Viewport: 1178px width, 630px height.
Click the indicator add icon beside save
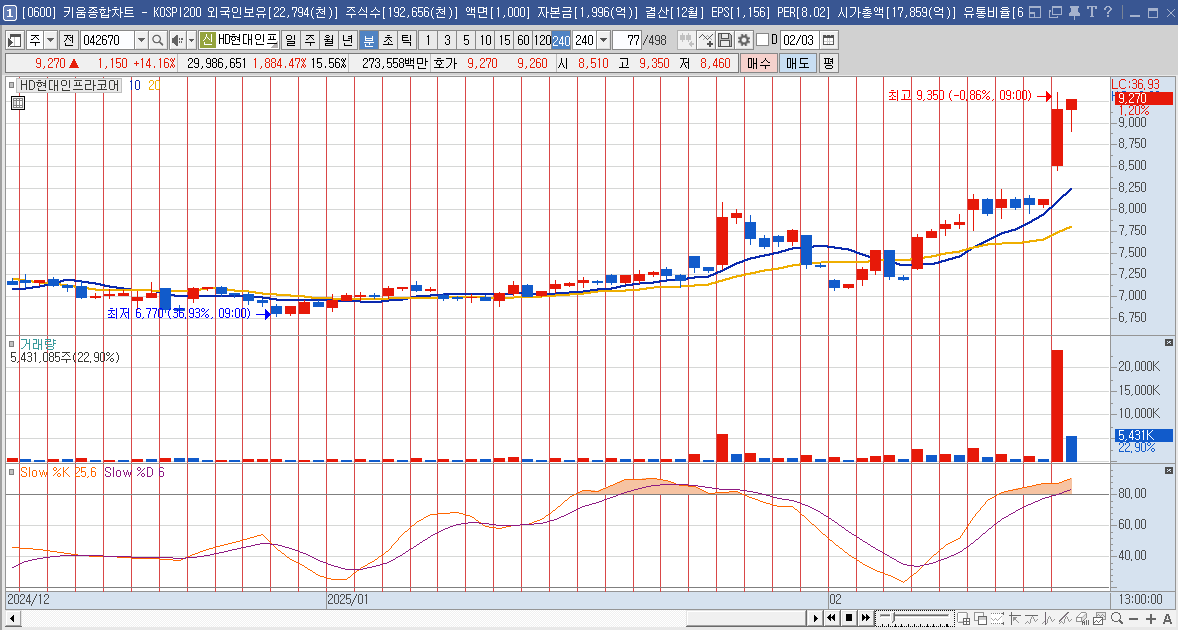[706, 40]
